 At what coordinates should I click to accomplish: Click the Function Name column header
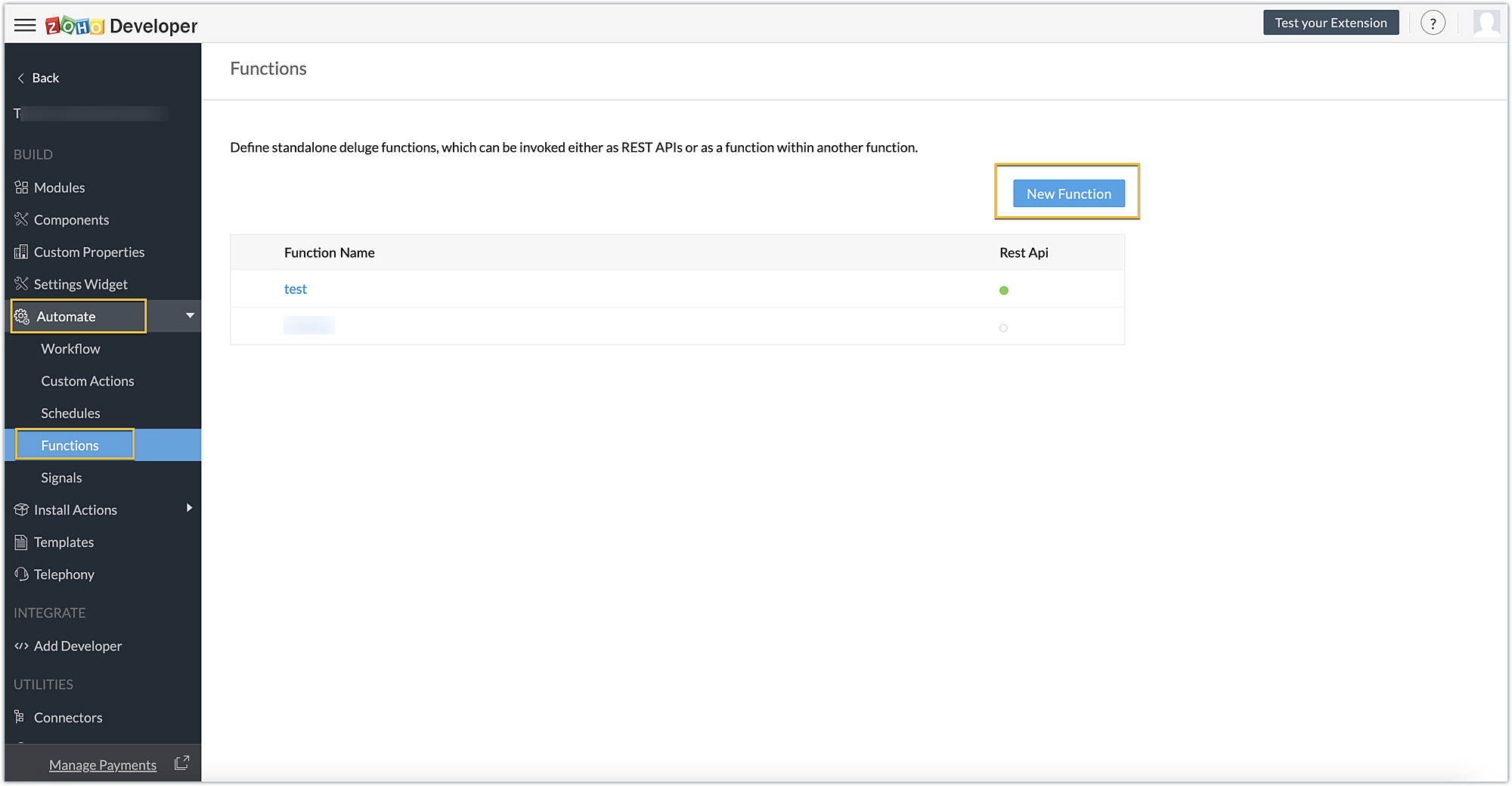coord(330,252)
